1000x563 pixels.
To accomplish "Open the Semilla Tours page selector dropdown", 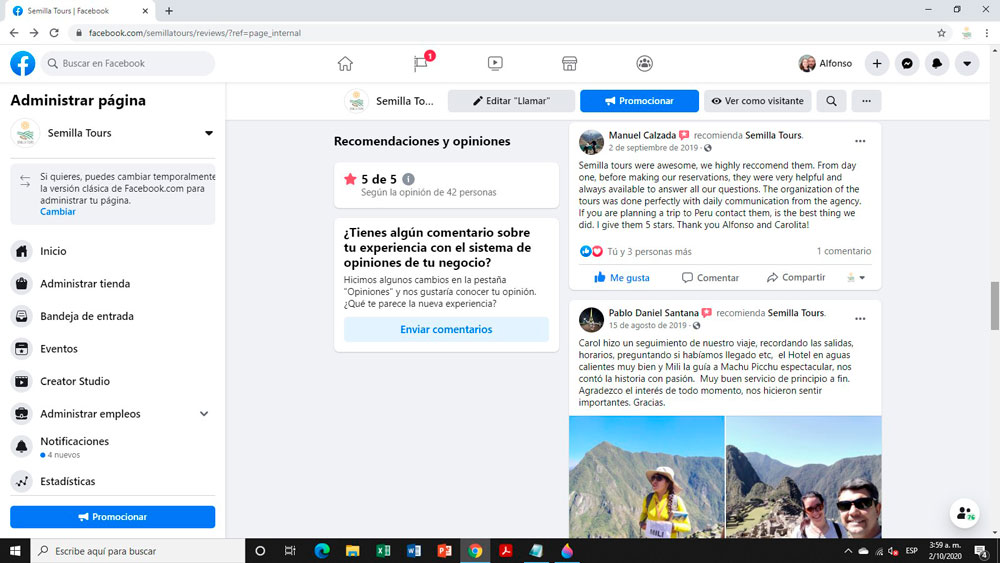I will tap(209, 133).
